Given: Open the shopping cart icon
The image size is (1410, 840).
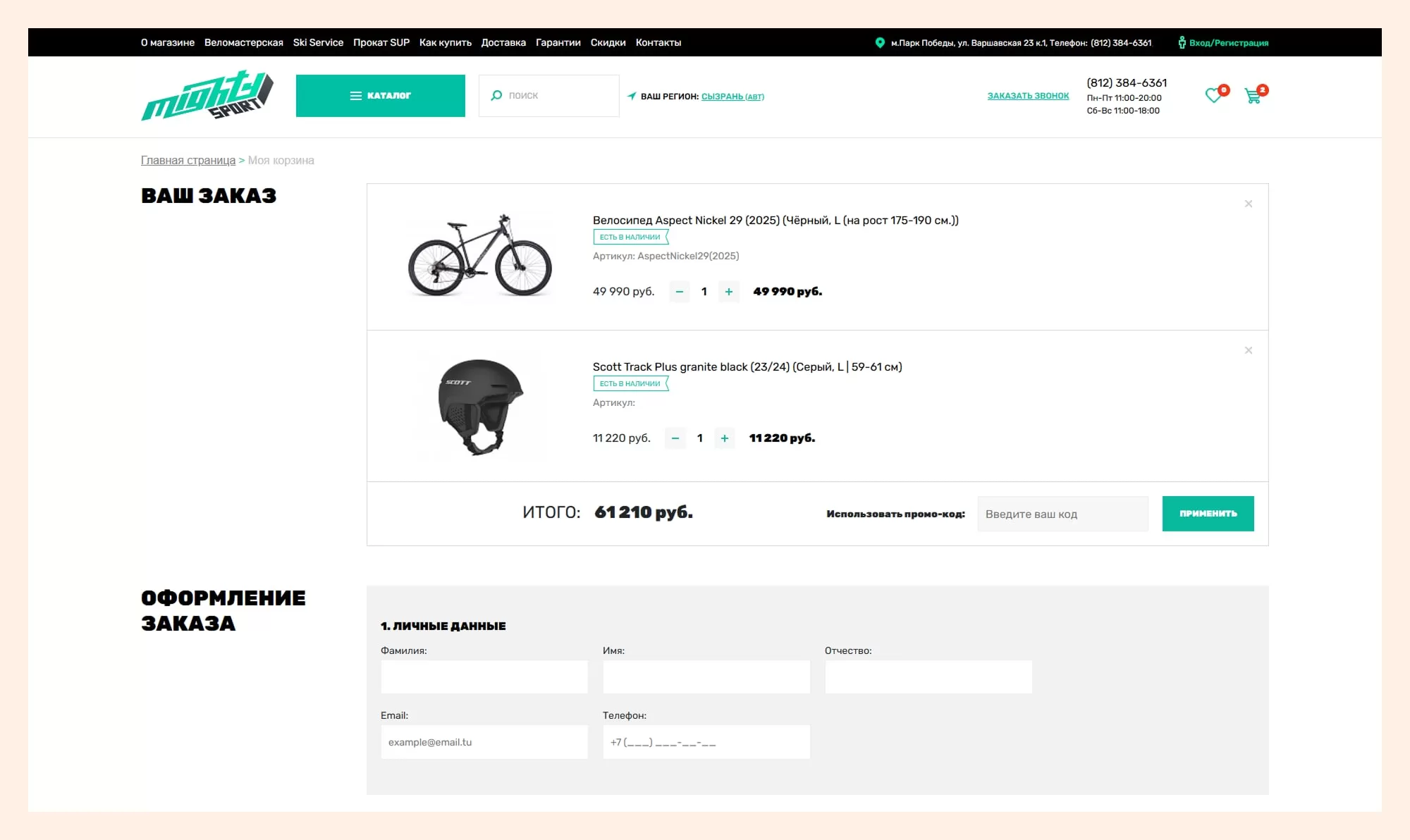Looking at the screenshot, I should tap(1253, 96).
